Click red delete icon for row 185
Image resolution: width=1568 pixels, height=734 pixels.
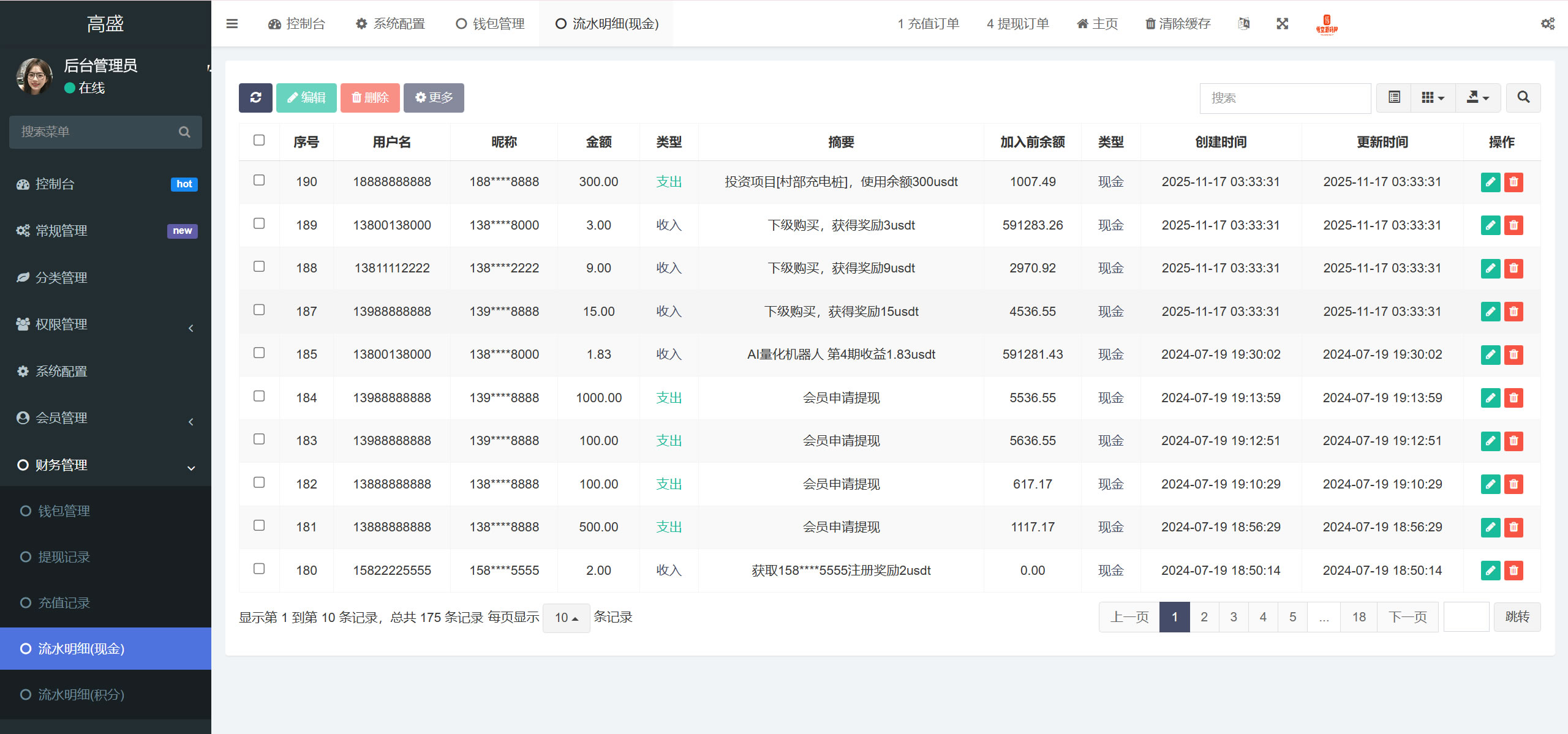pos(1513,354)
